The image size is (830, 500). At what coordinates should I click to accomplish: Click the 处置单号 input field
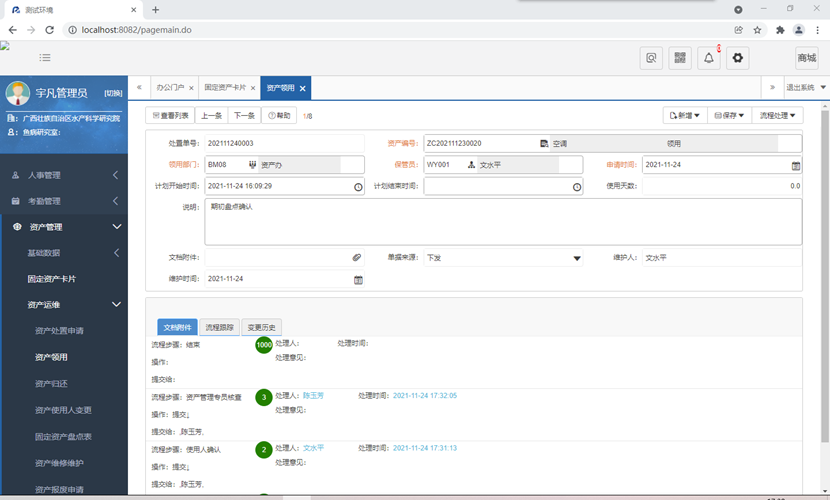(284, 143)
